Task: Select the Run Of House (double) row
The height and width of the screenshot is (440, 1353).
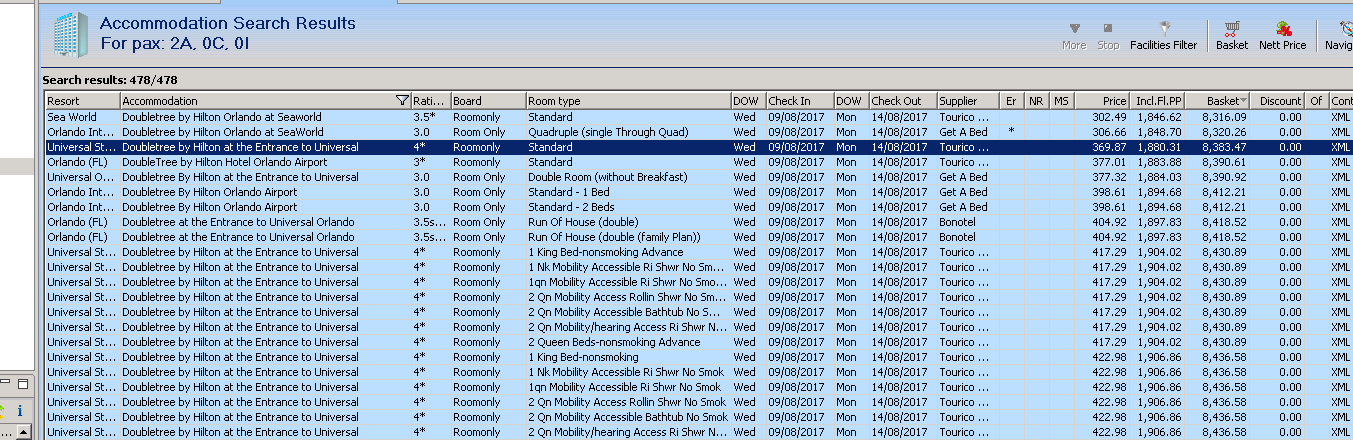Action: 699,222
